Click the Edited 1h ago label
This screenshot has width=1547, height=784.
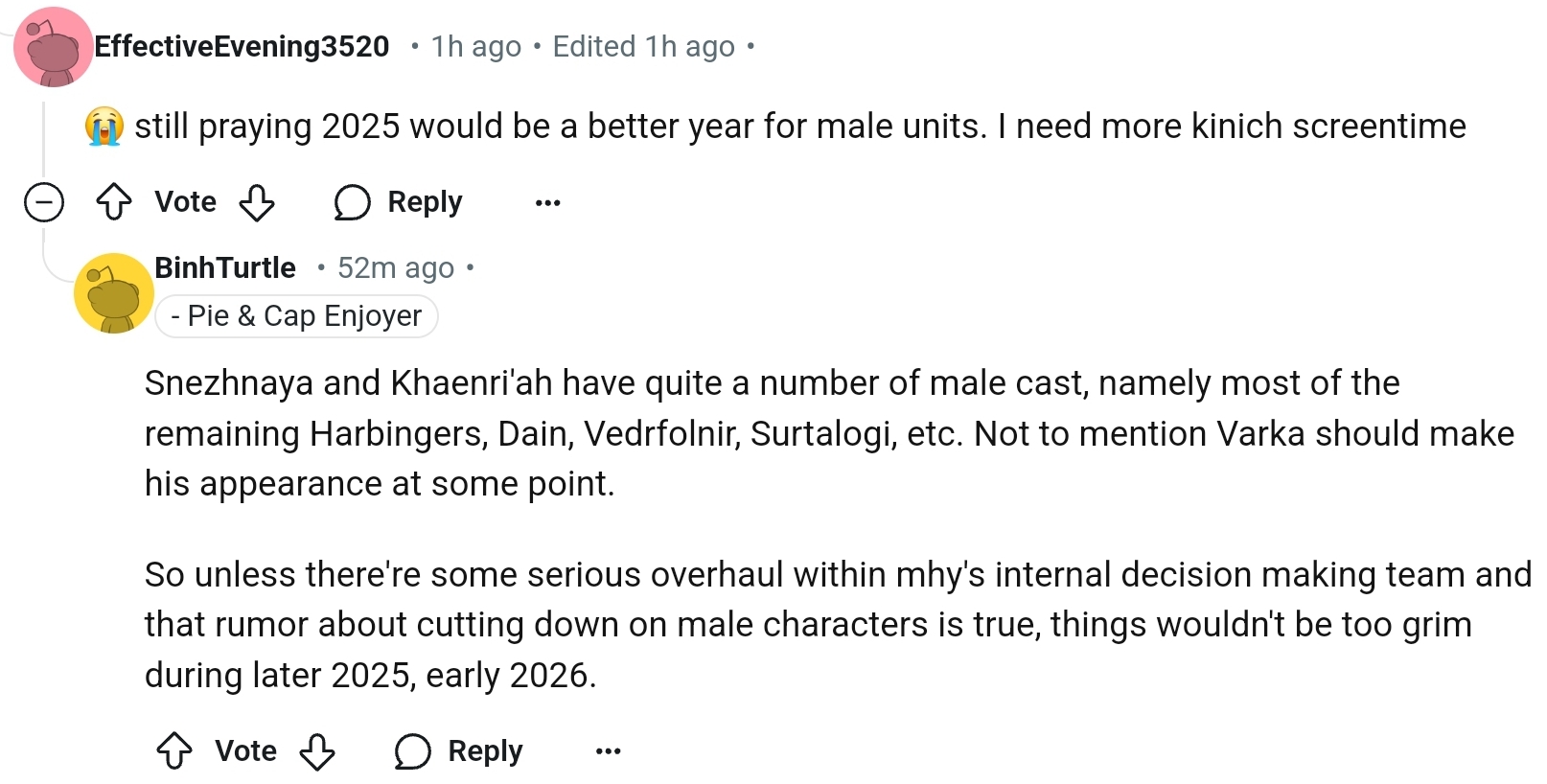pyautogui.click(x=643, y=46)
